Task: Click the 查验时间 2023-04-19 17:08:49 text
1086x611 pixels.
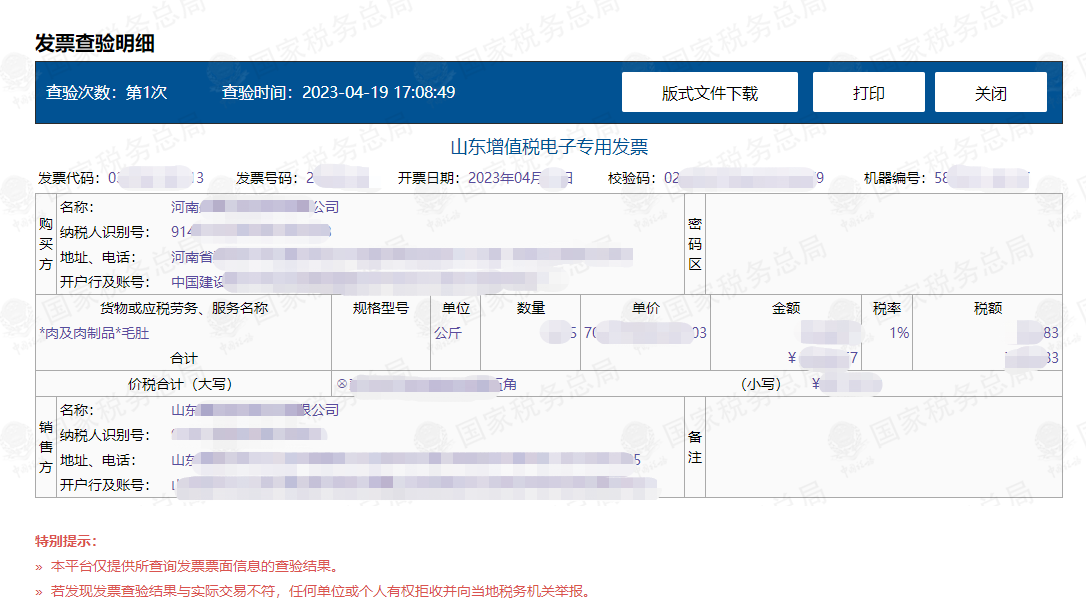Action: 338,92
